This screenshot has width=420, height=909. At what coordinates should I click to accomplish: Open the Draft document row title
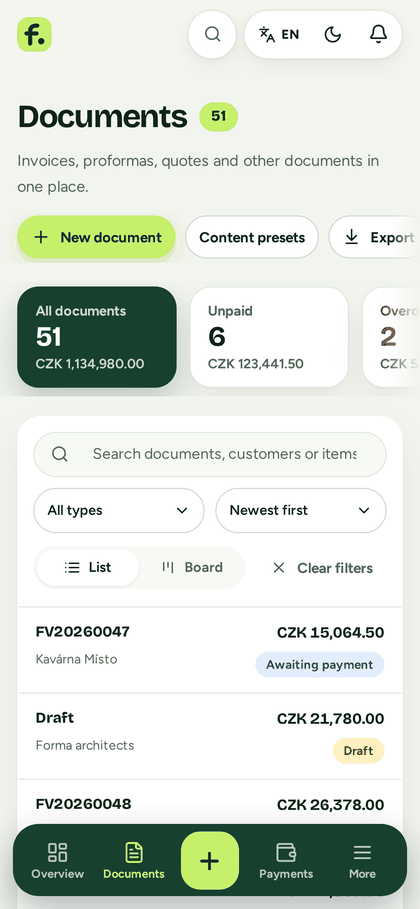click(55, 718)
